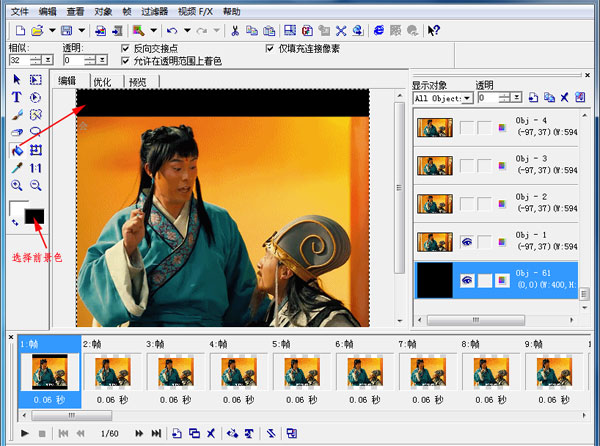Image resolution: width=600 pixels, height=446 pixels.
Task: Open the 过滤器 menu
Action: pos(155,11)
